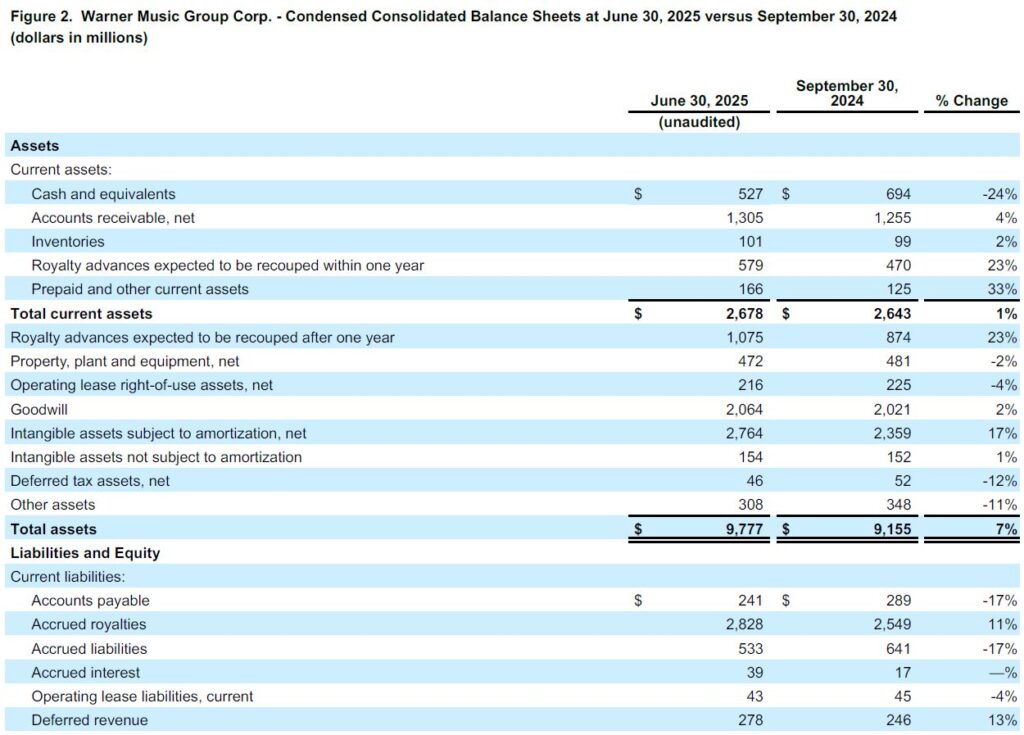Click 'Operating lease liabilities, current' label
1024x735 pixels.
coord(142,696)
